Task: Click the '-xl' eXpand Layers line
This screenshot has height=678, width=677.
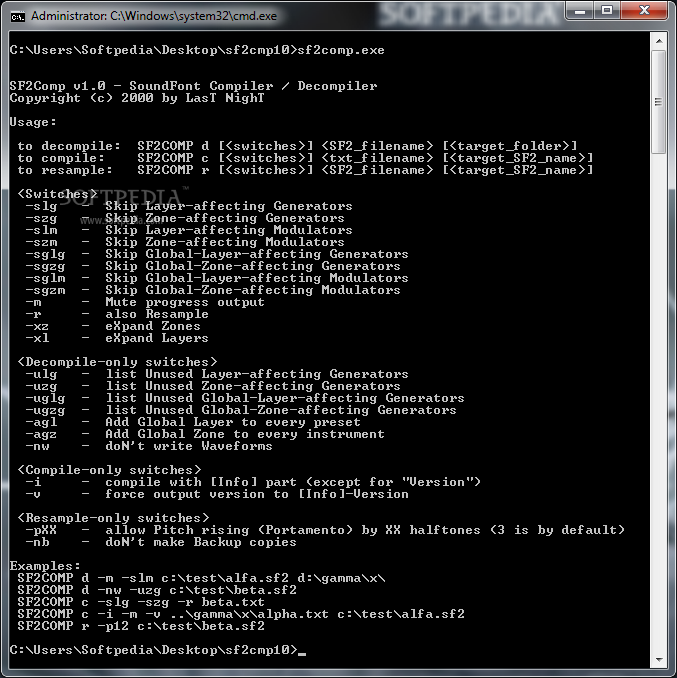Action: (117, 338)
